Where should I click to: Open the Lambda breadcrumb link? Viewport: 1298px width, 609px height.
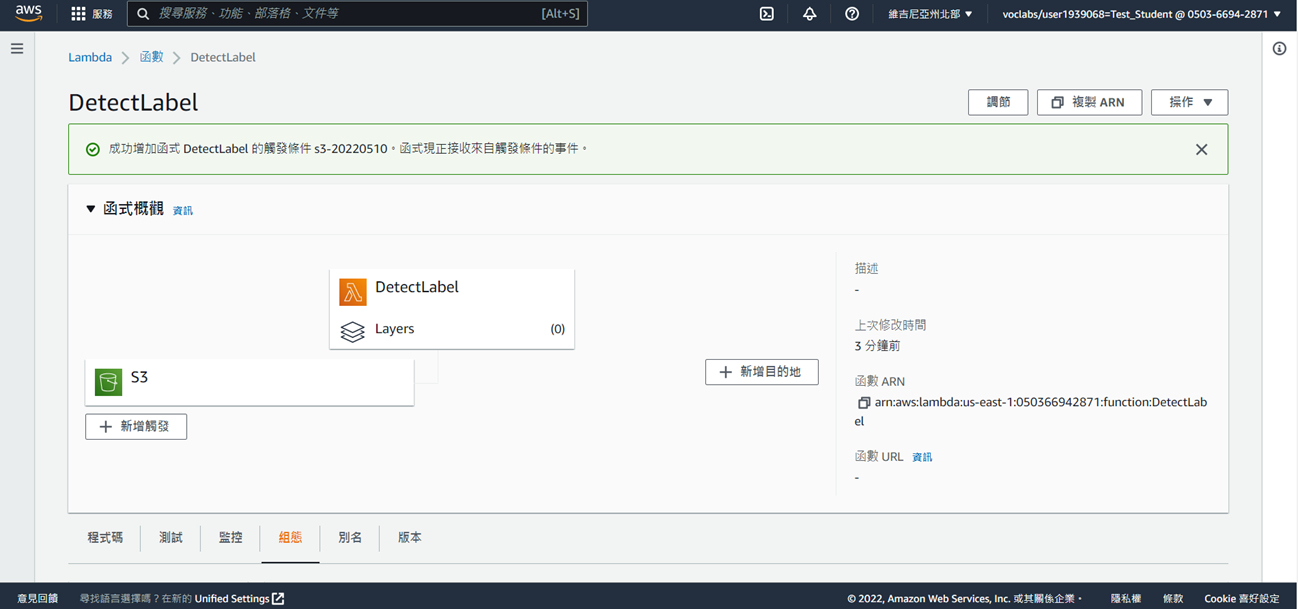coord(90,58)
